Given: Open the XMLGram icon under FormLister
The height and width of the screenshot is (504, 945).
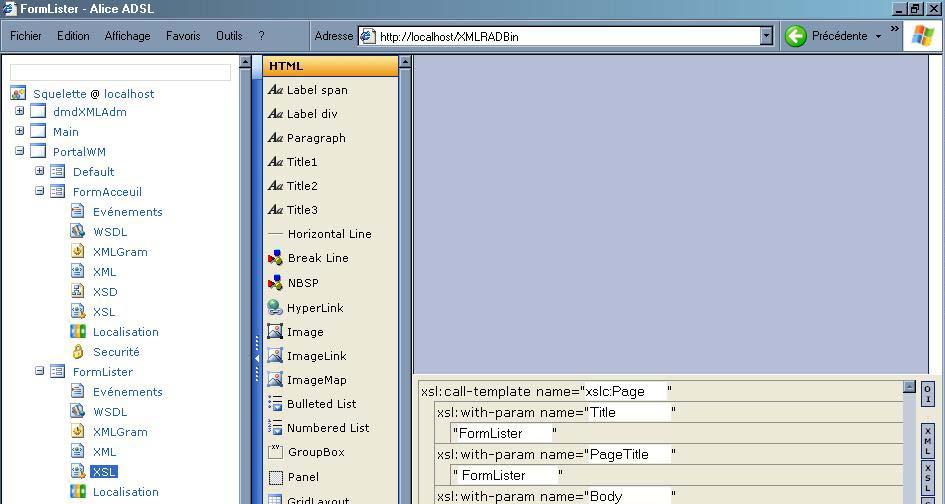Looking at the screenshot, I should pos(78,432).
